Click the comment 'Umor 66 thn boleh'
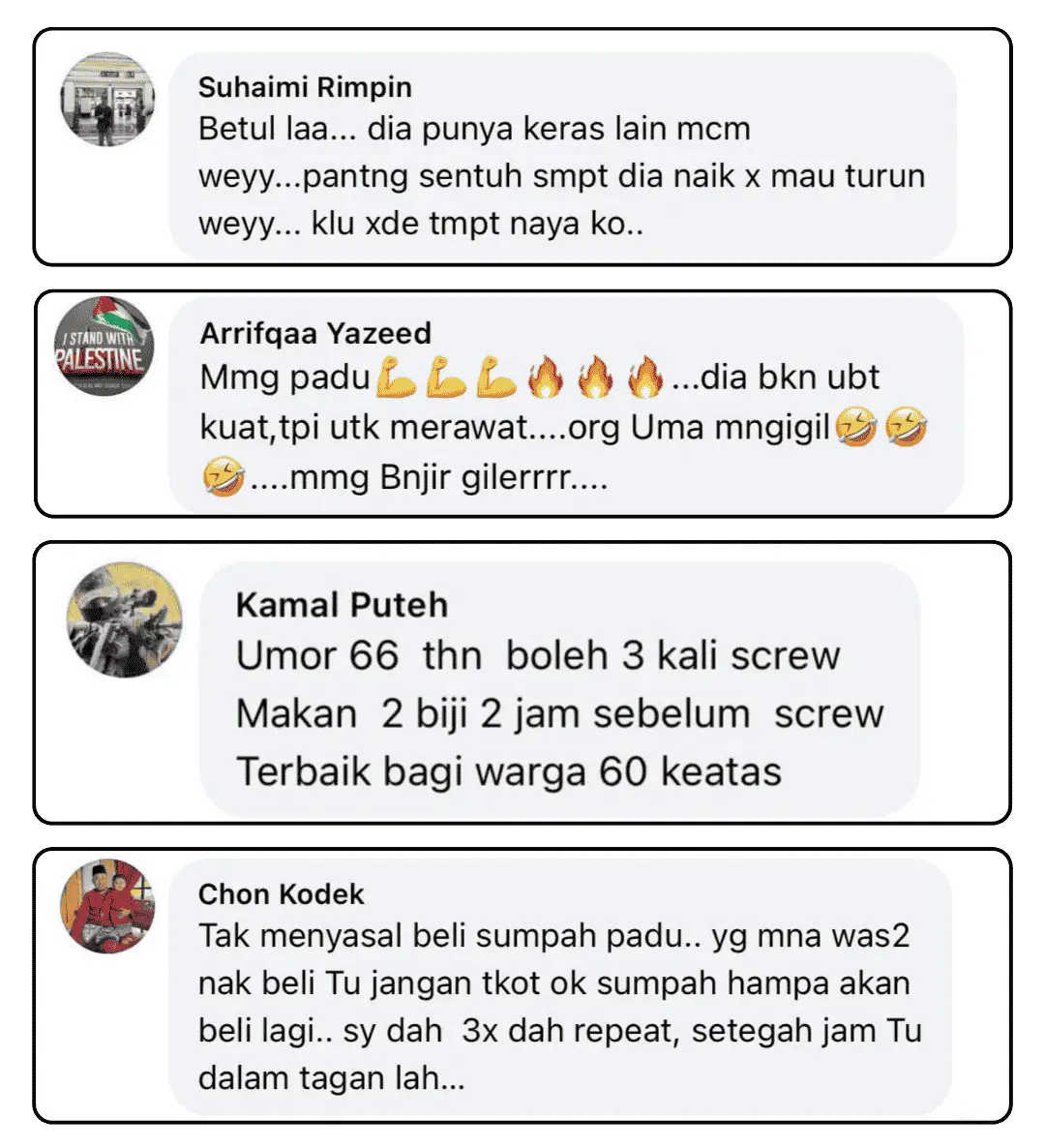 422,655
